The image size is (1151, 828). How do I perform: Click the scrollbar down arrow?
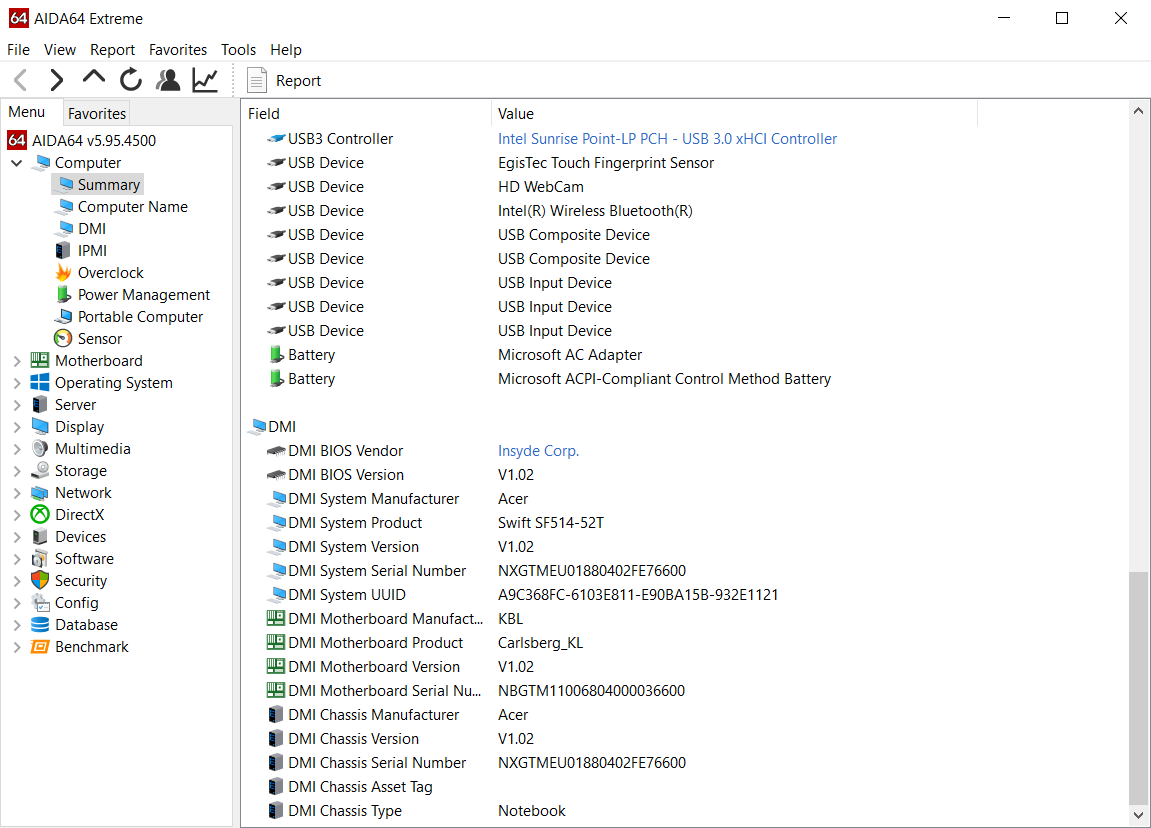tap(1138, 815)
